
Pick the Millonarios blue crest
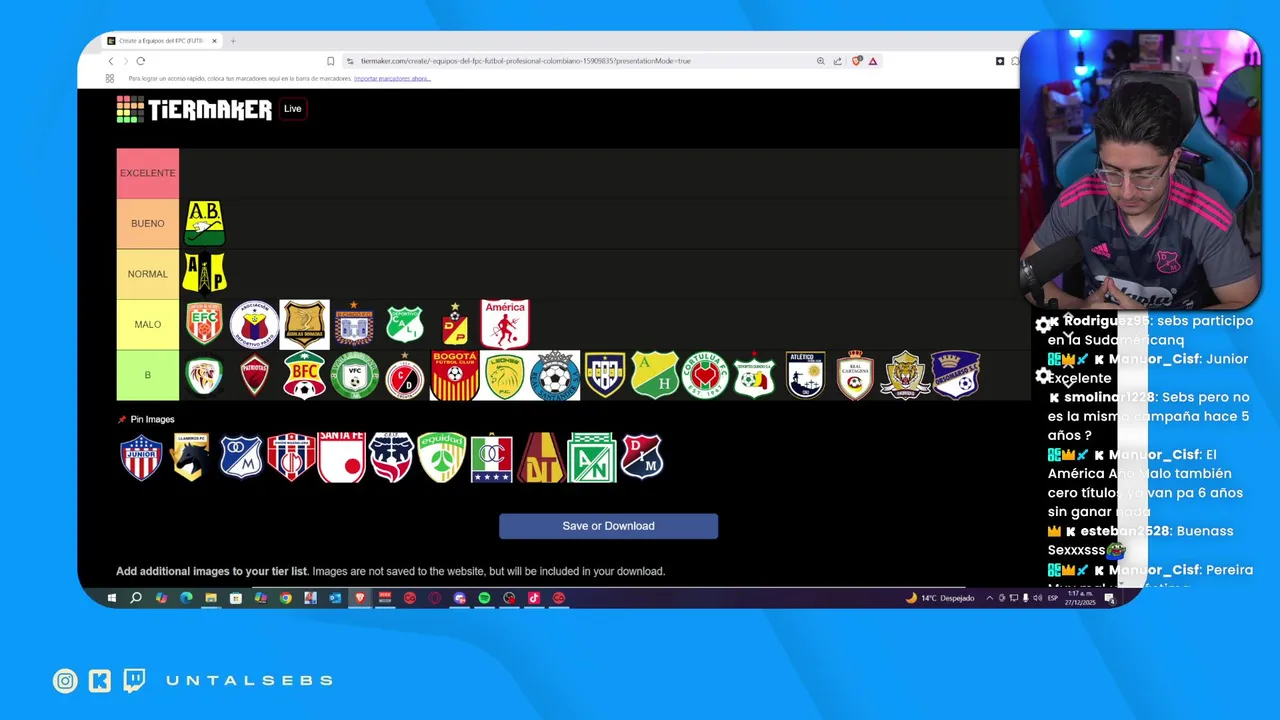tap(241, 458)
